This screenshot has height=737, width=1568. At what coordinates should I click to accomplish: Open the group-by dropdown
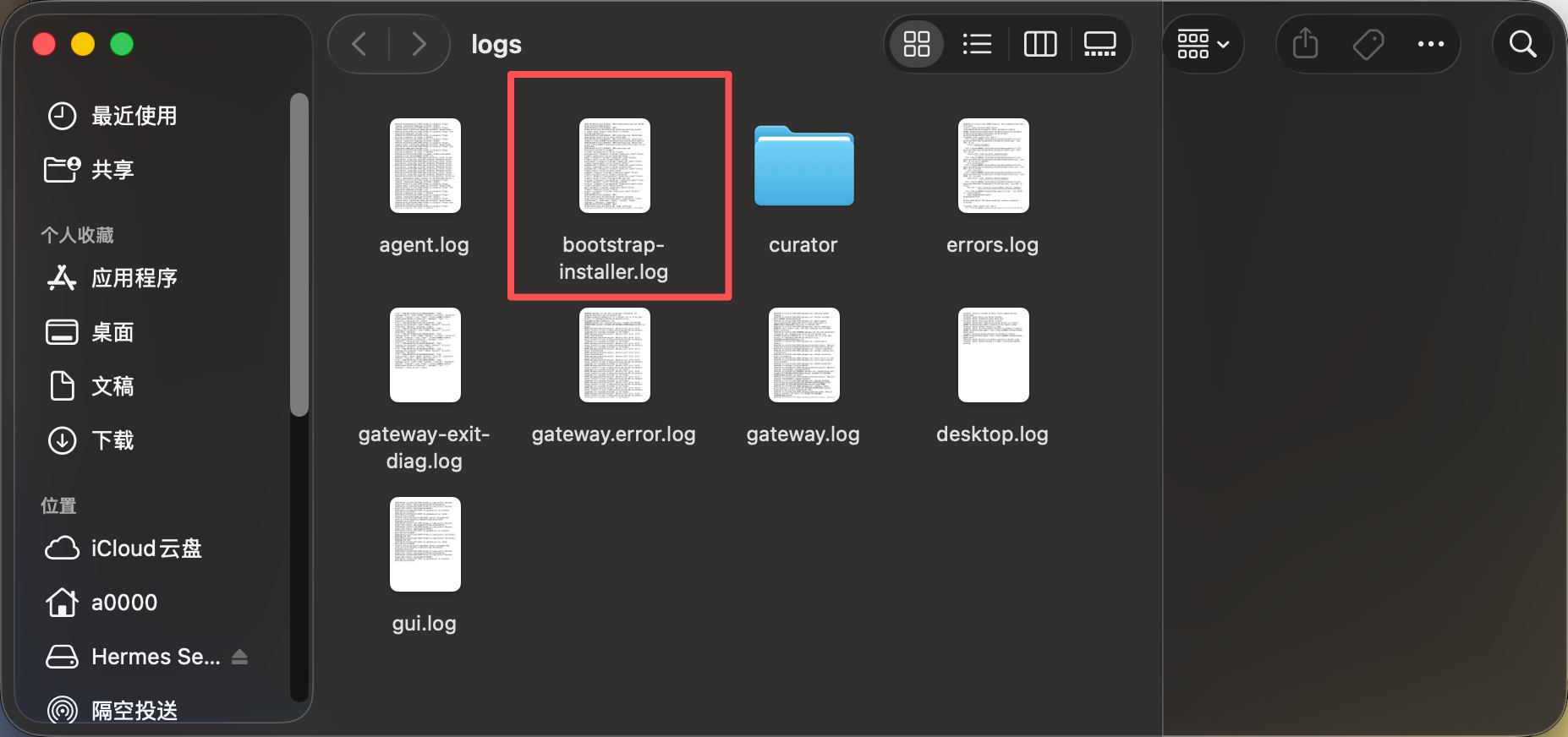(x=1203, y=44)
